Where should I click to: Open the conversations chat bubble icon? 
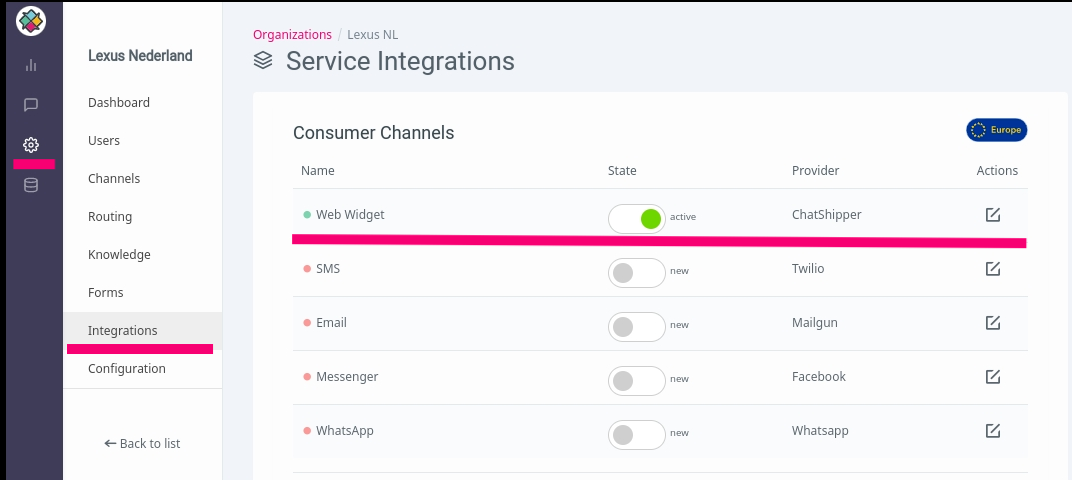click(x=31, y=105)
